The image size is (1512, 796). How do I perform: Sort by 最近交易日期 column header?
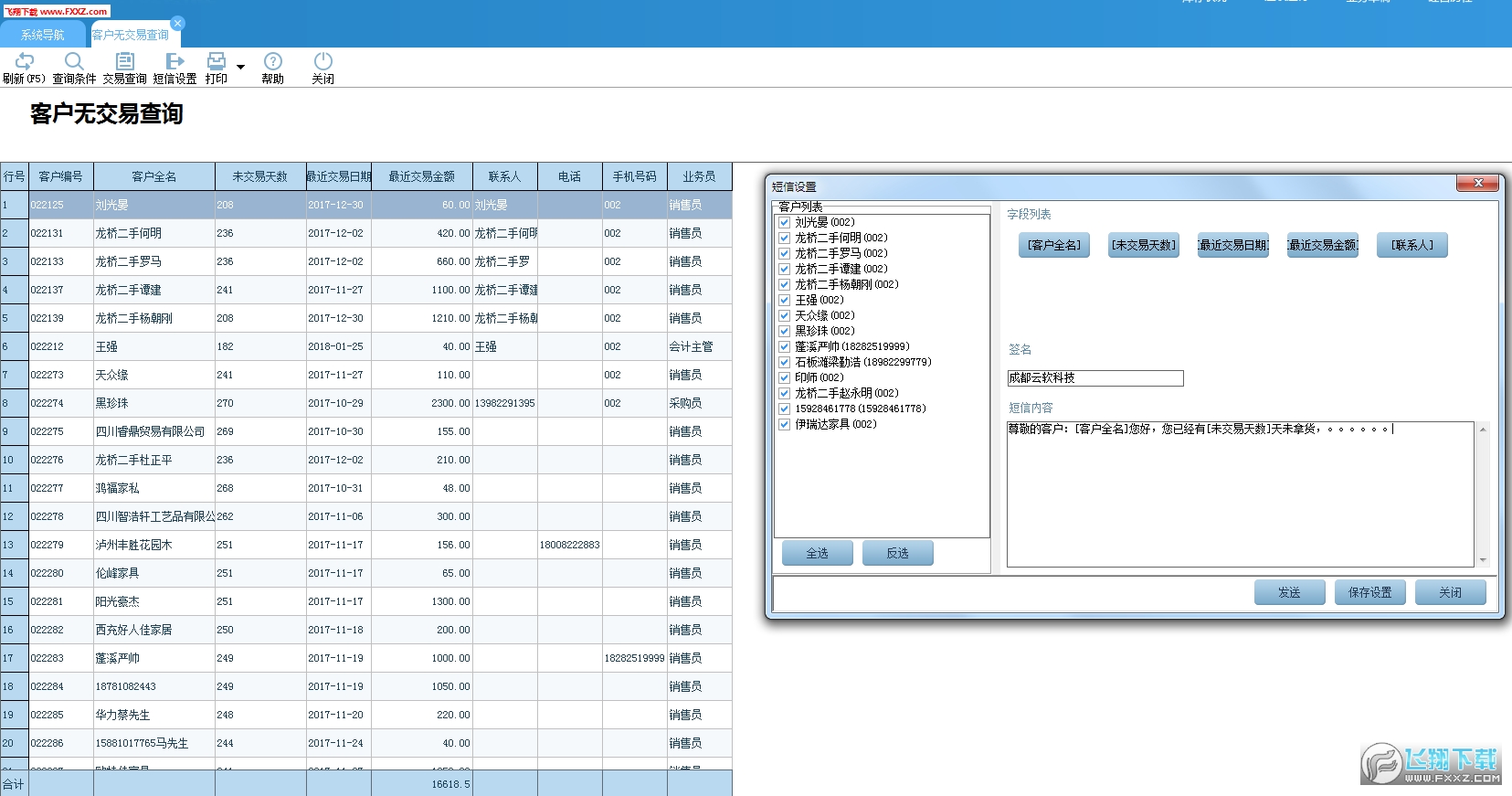(x=339, y=176)
